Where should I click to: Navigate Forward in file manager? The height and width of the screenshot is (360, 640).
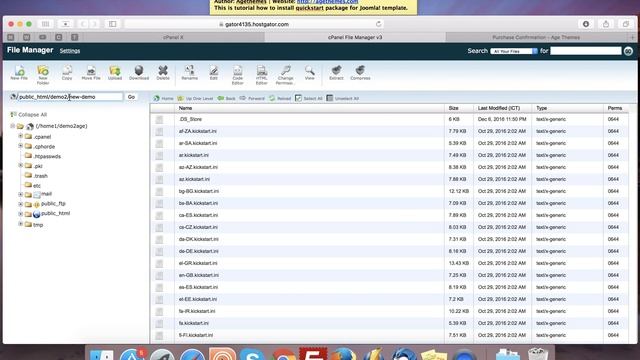pos(252,98)
